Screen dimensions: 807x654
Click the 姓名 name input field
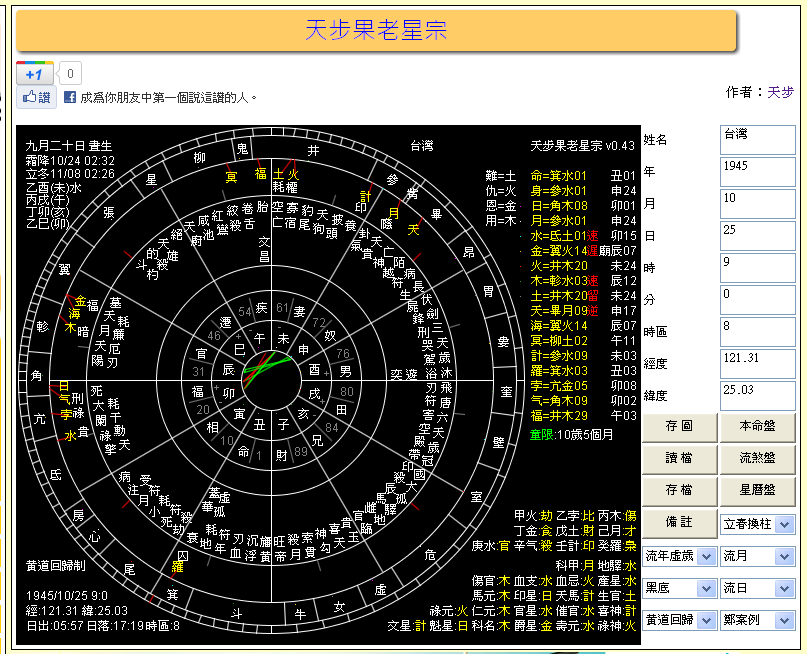tap(757, 140)
